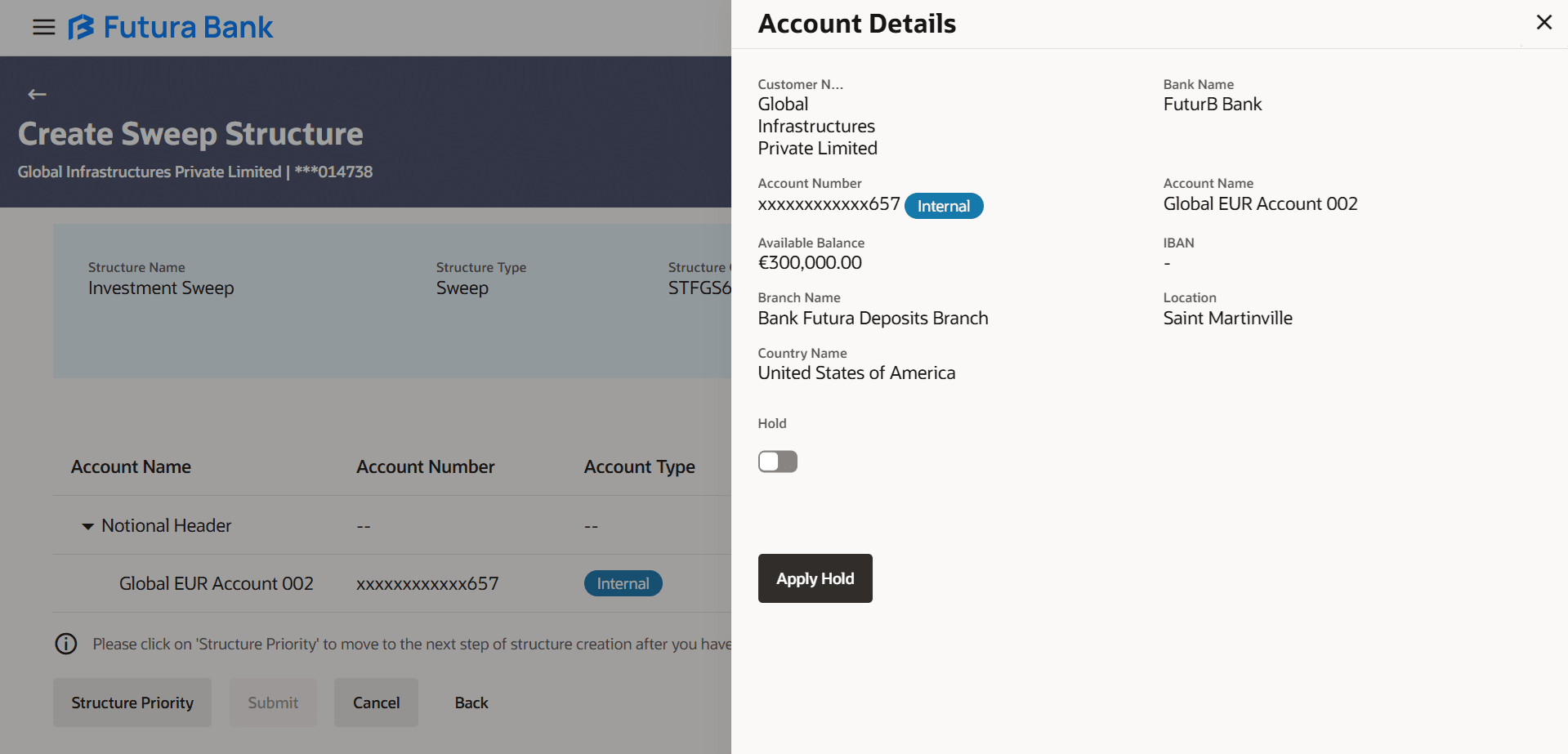This screenshot has width=1568, height=754.
Task: Click the Submit button
Action: click(x=273, y=703)
